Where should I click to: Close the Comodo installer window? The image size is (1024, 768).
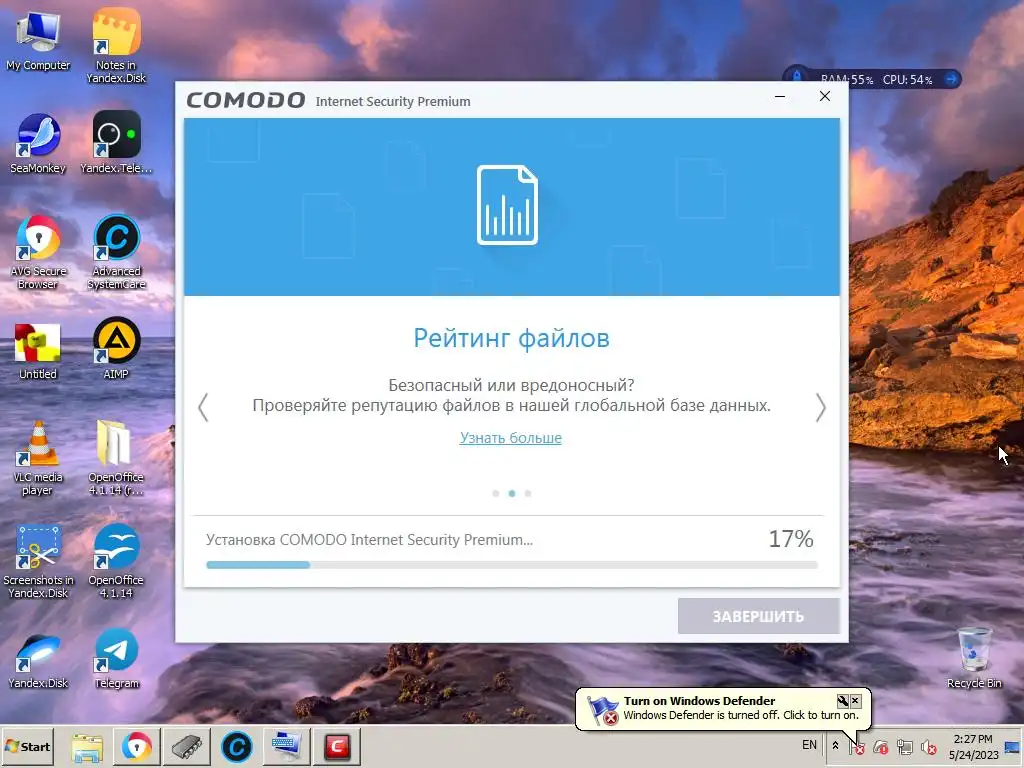tap(825, 96)
